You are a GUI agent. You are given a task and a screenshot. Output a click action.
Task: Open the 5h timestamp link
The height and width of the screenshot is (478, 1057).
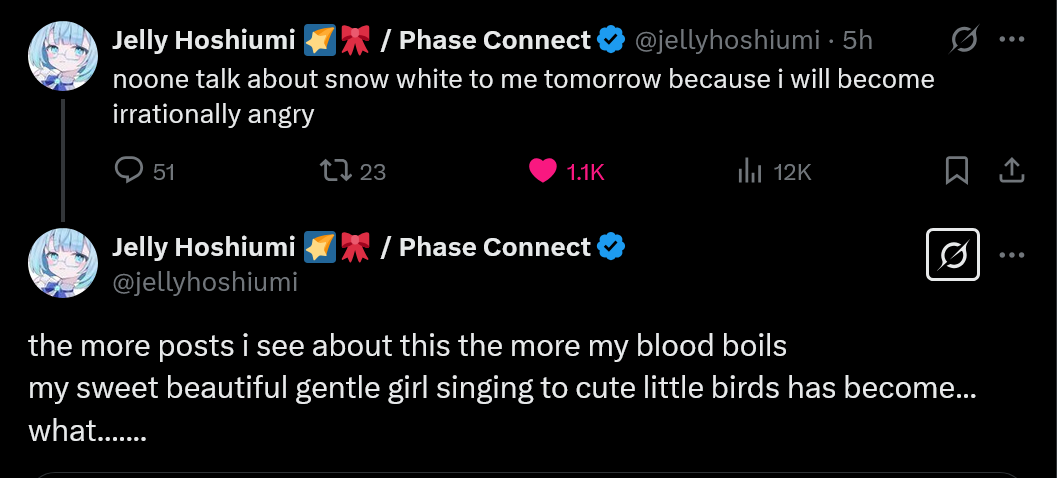pyautogui.click(x=858, y=40)
